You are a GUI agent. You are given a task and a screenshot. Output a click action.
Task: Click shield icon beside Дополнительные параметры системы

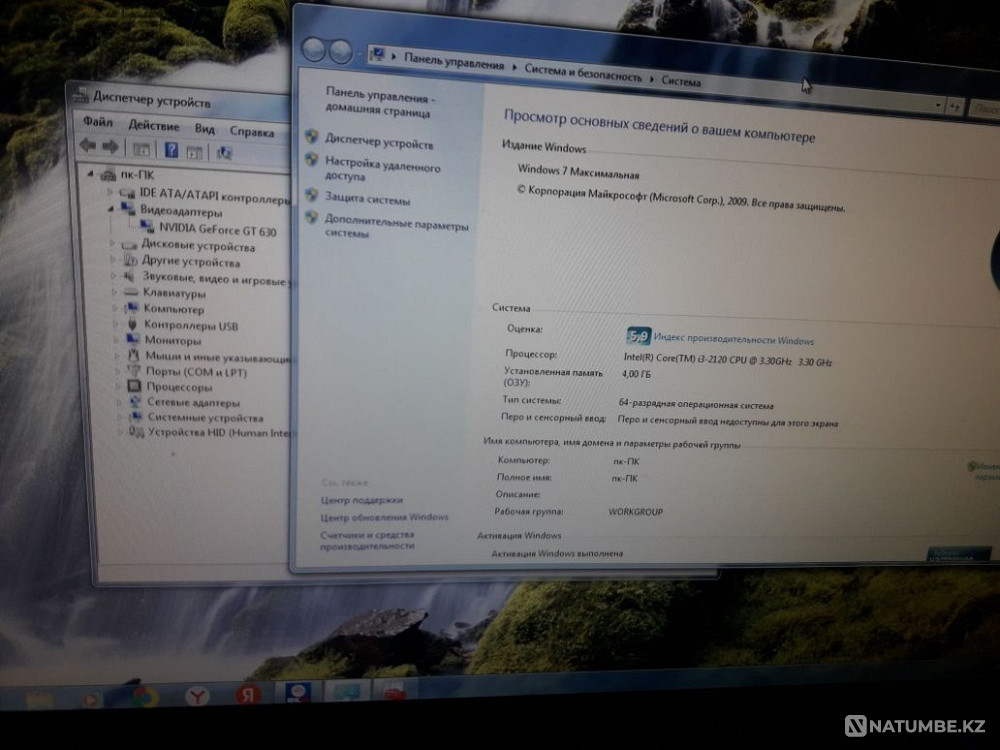tap(311, 217)
